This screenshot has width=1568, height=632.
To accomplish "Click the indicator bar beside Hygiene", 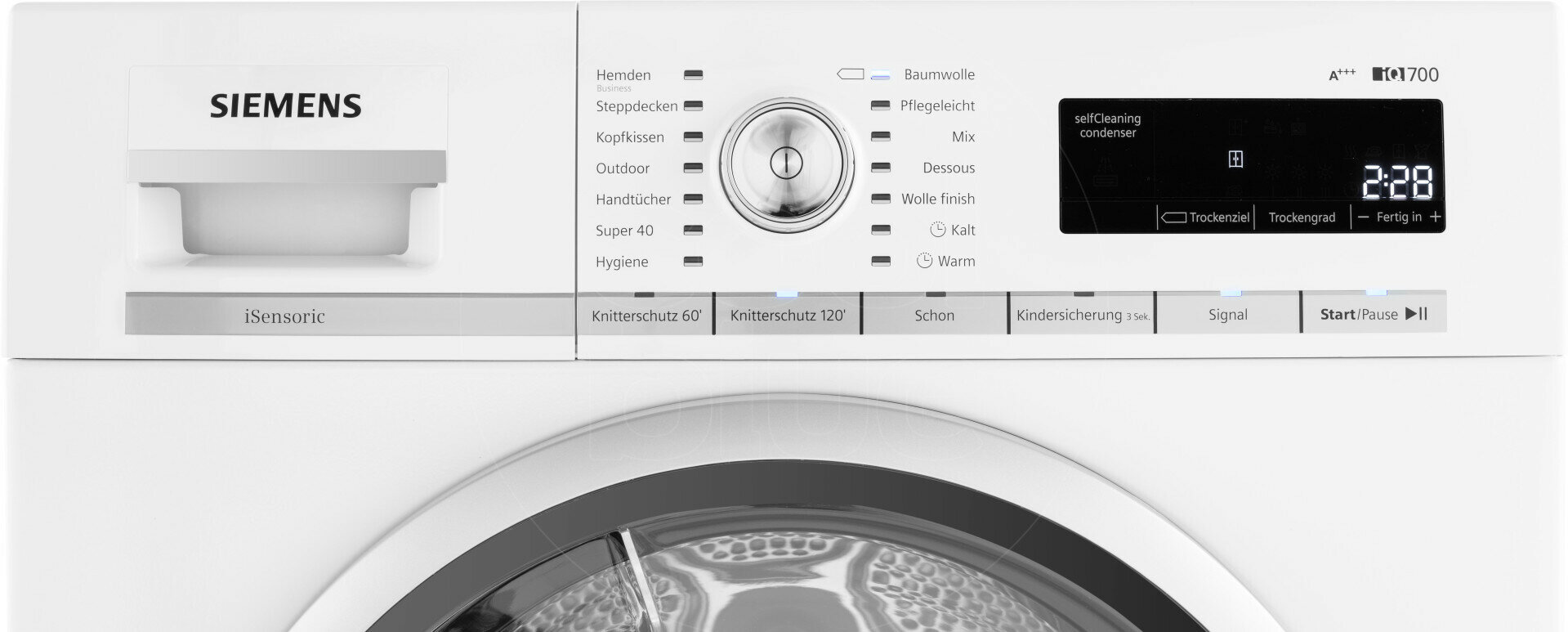I will tap(693, 261).
